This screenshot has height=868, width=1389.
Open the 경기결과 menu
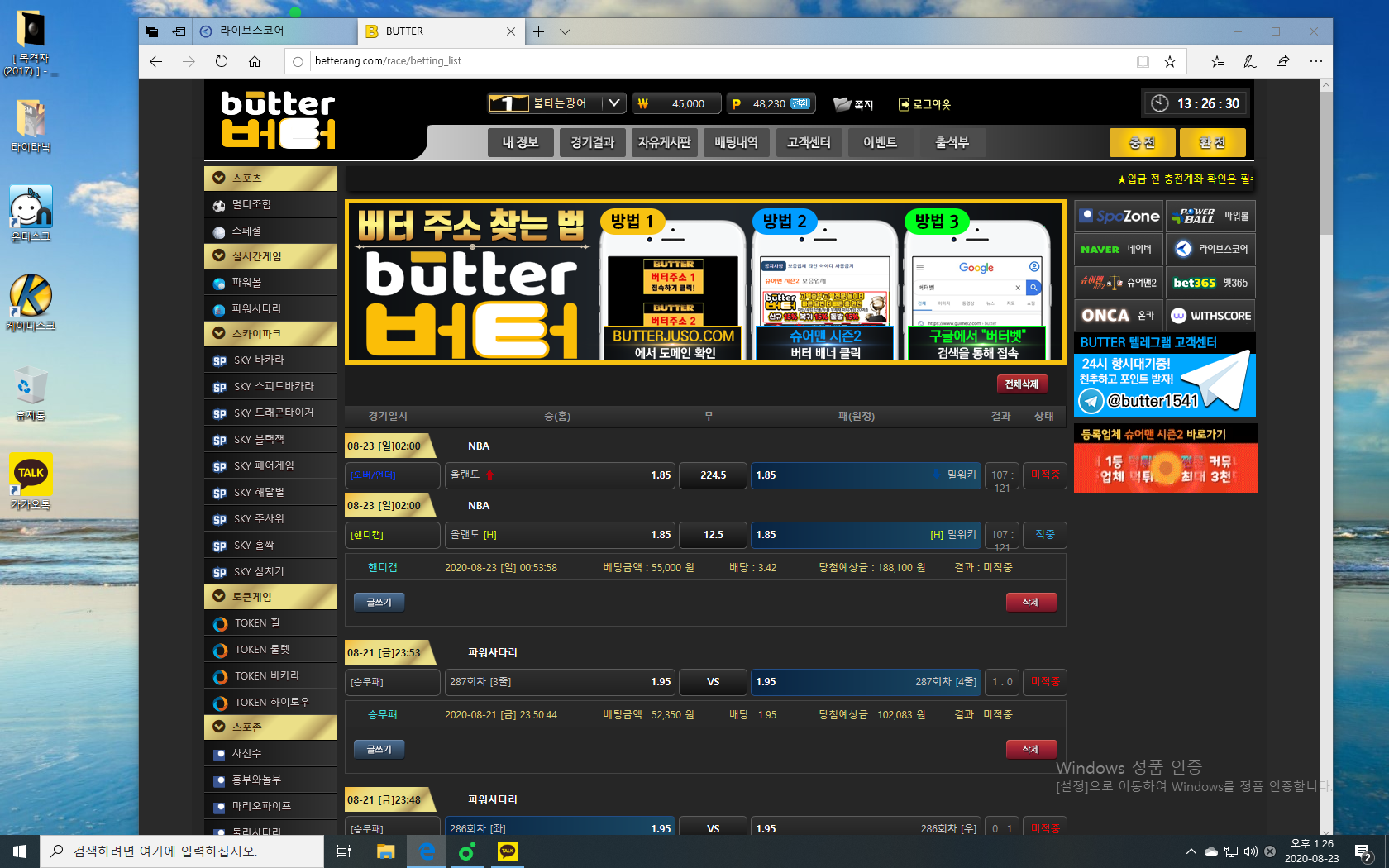click(592, 142)
